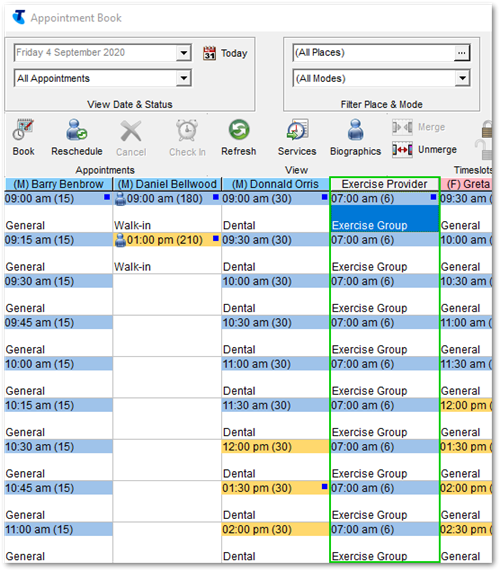Click the Unmerge label
Image resolution: width=500 pixels, height=571 pixels.
pos(437,150)
